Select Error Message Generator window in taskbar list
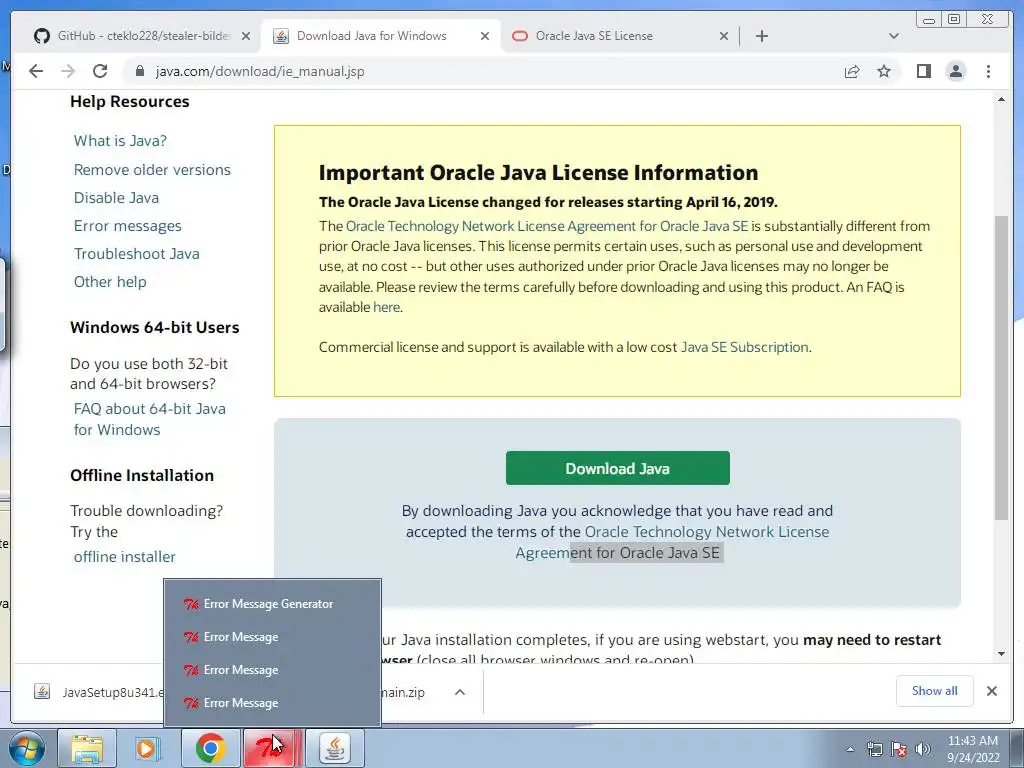The width and height of the screenshot is (1024, 768). (x=272, y=603)
